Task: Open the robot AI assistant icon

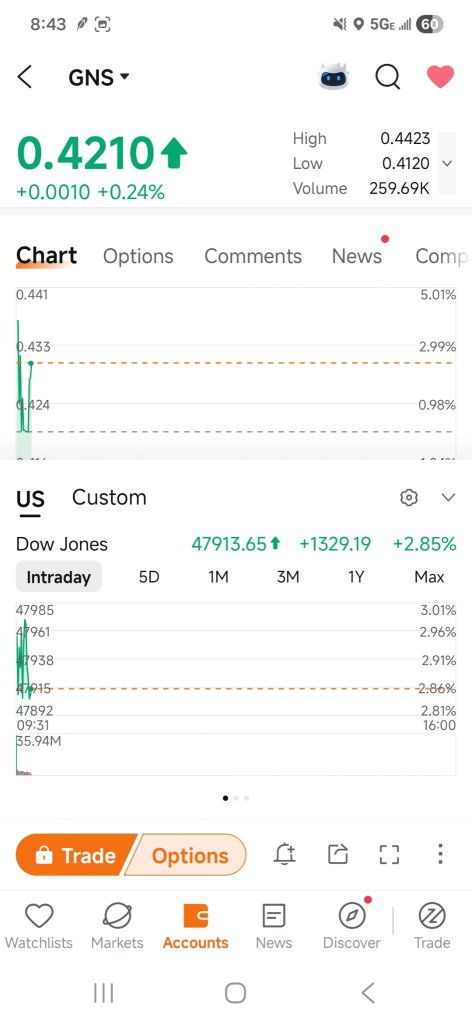Action: tap(334, 77)
